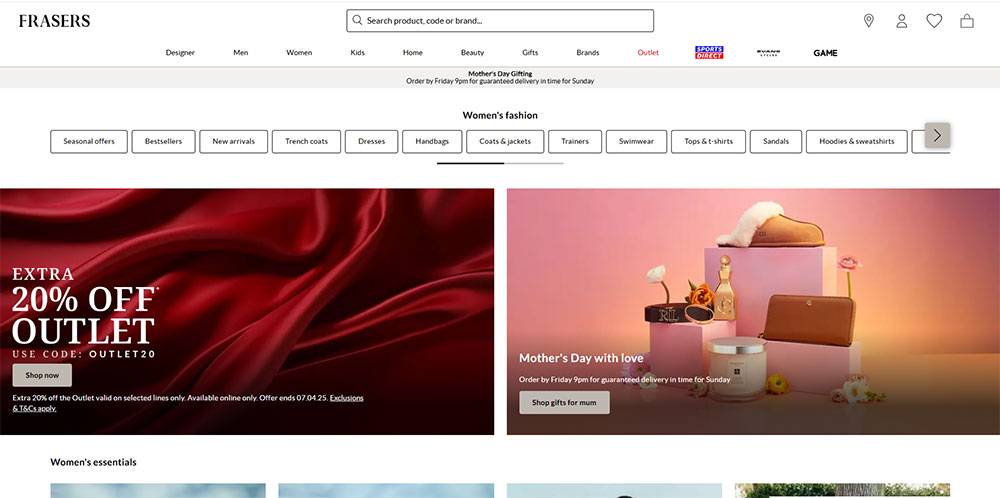The image size is (1000, 498).
Task: Select the Dresses chip
Action: (371, 142)
